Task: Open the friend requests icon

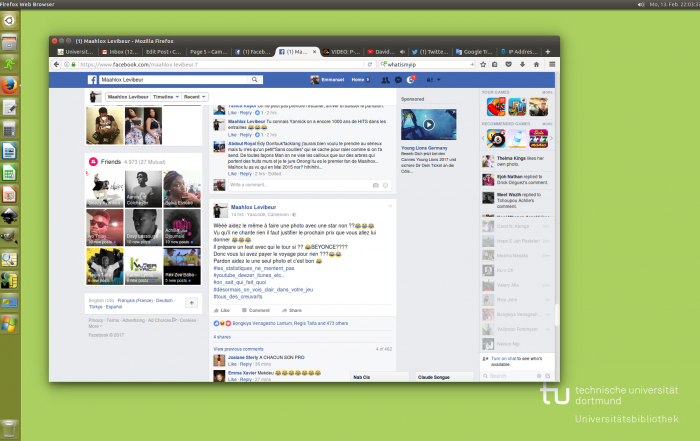Action: (x=386, y=79)
